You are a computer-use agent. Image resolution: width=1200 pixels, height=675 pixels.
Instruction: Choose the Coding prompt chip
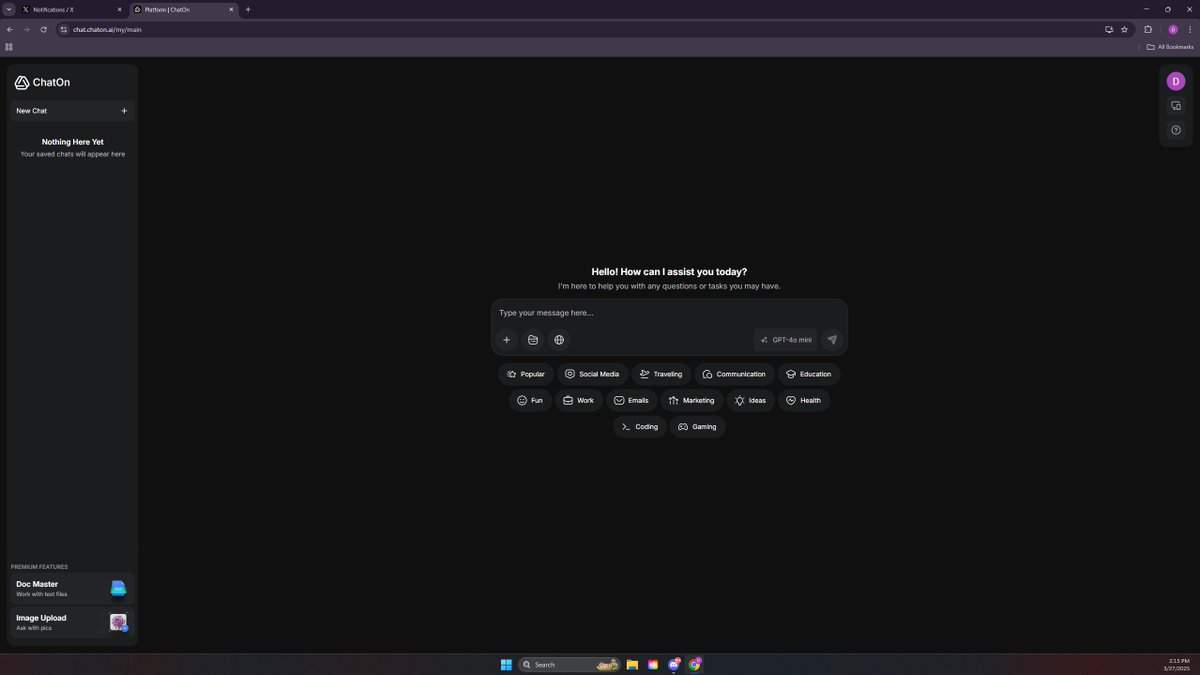pyautogui.click(x=640, y=427)
